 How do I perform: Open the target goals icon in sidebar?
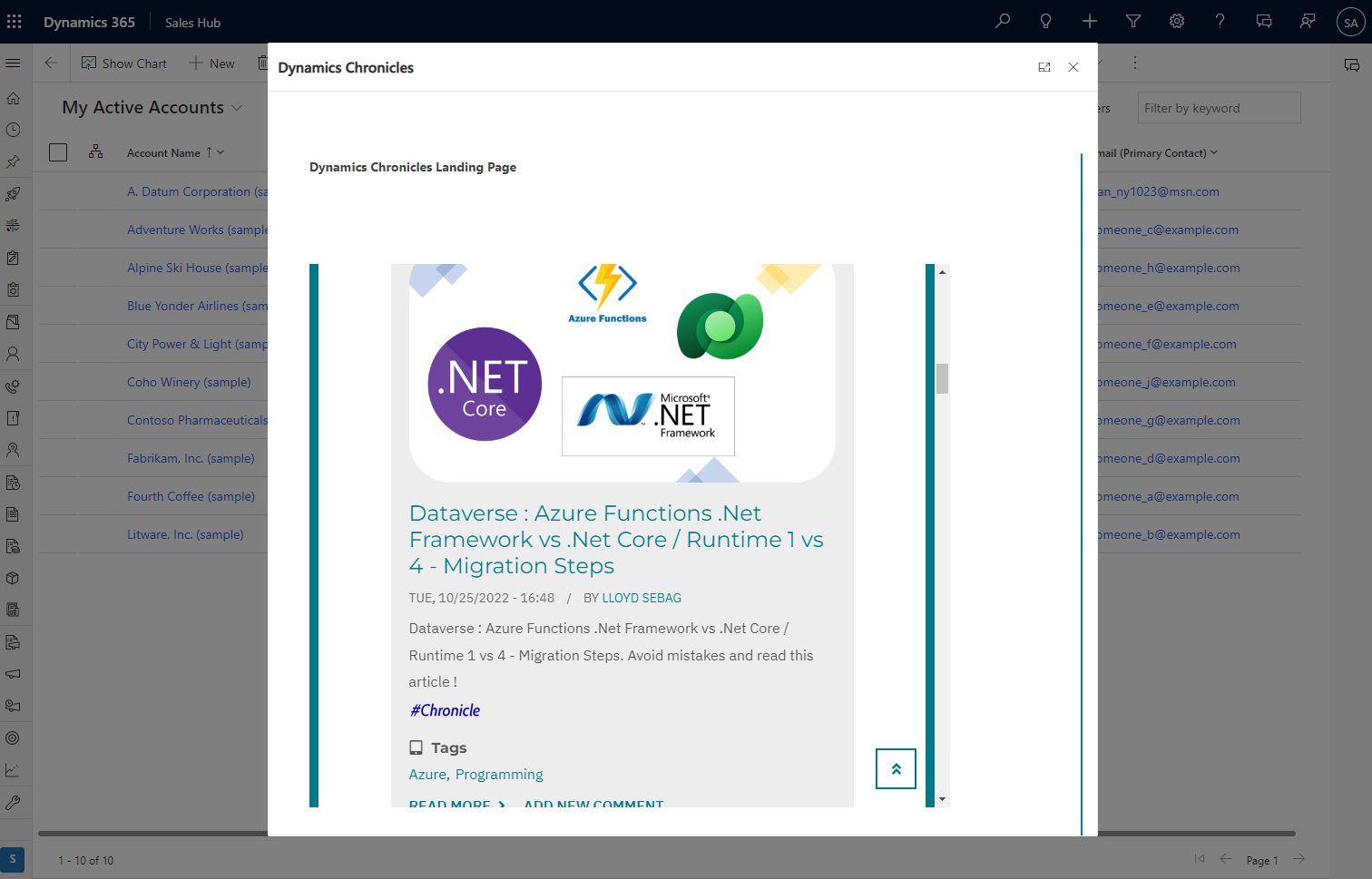tap(13, 738)
